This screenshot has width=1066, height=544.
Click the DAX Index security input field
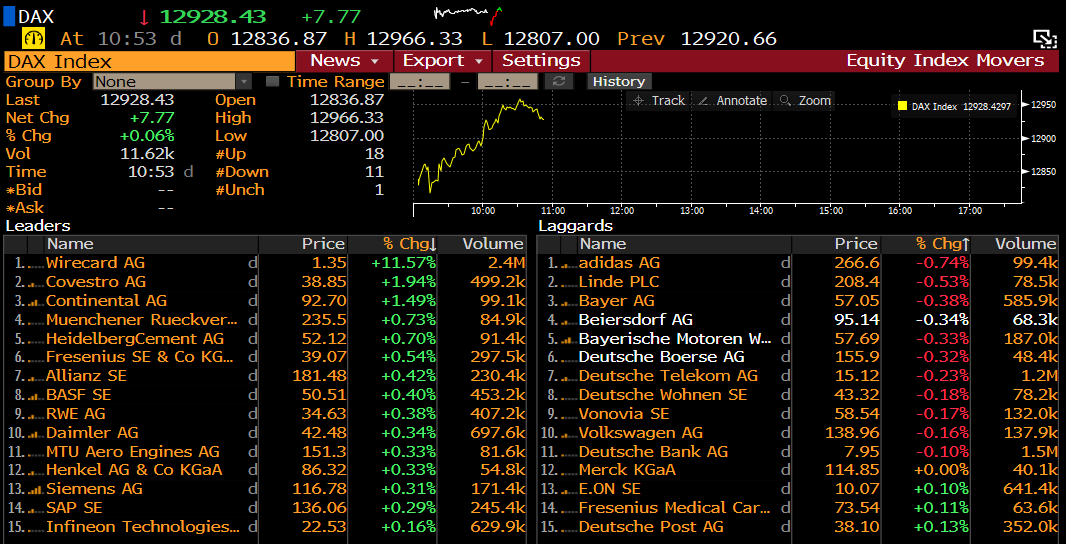150,61
